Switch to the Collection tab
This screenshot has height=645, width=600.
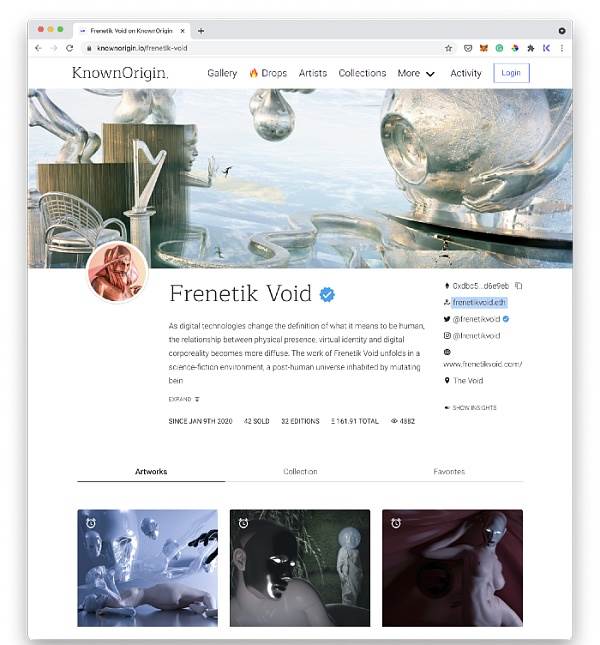point(300,471)
